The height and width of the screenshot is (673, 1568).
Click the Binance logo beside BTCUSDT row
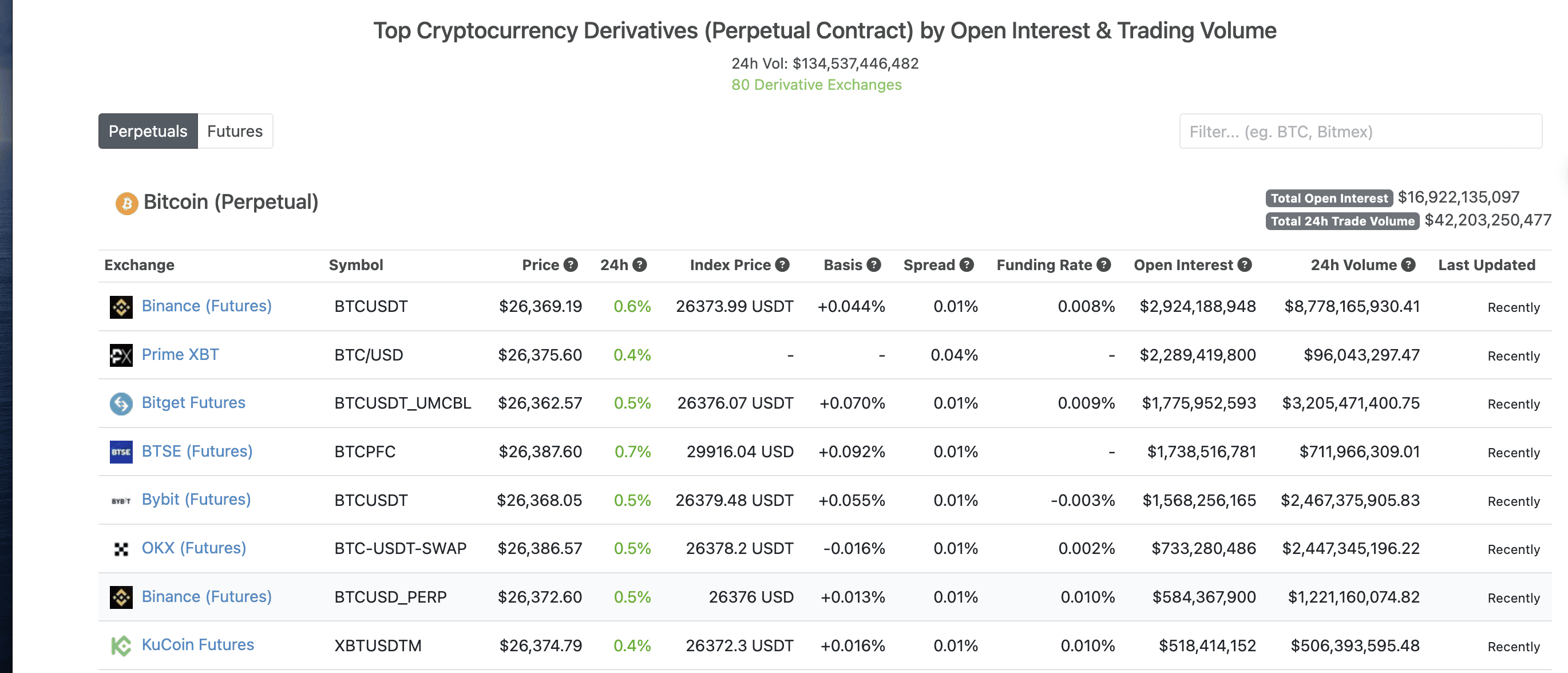121,307
